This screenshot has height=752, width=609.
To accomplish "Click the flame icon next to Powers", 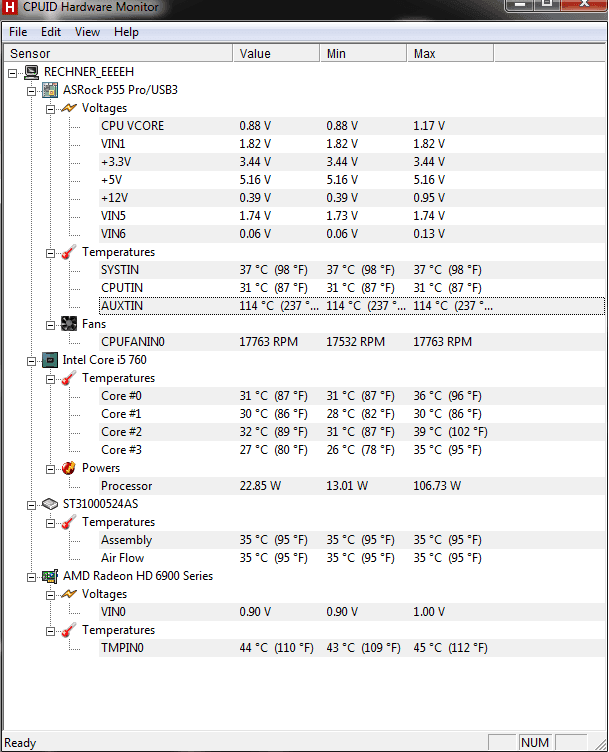I will point(69,468).
